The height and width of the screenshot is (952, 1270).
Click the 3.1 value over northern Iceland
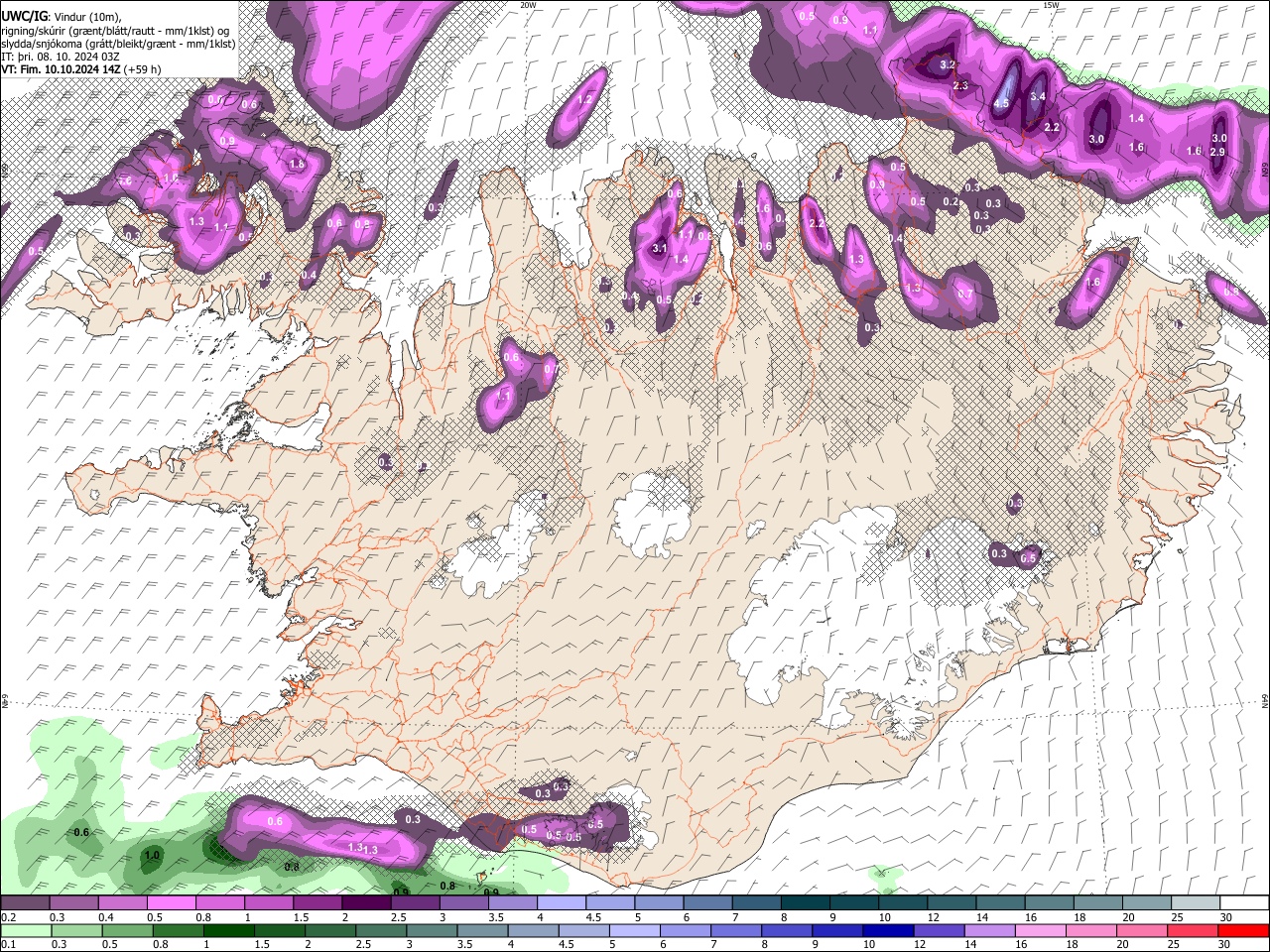(x=660, y=248)
